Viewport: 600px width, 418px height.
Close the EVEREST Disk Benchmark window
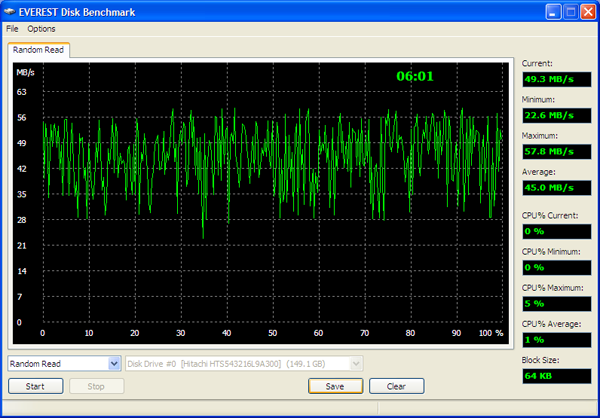[x=588, y=12]
